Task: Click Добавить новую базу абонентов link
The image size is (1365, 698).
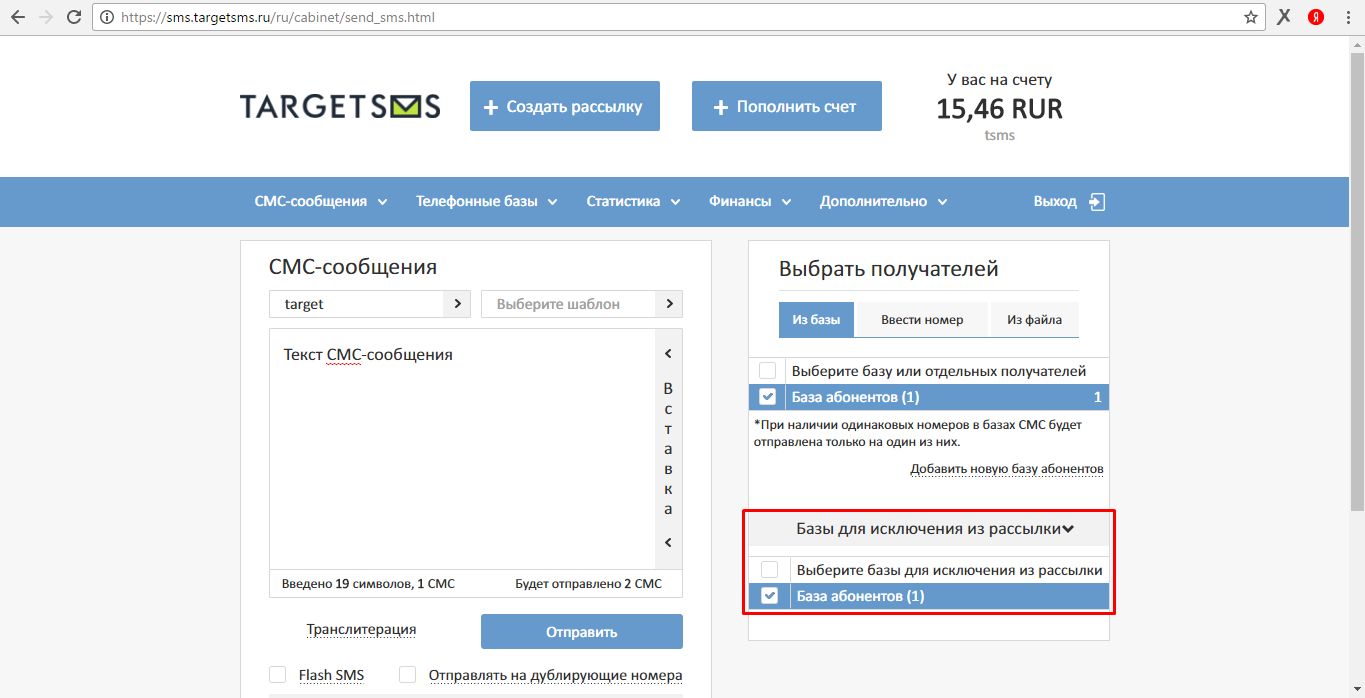Action: [x=1007, y=469]
